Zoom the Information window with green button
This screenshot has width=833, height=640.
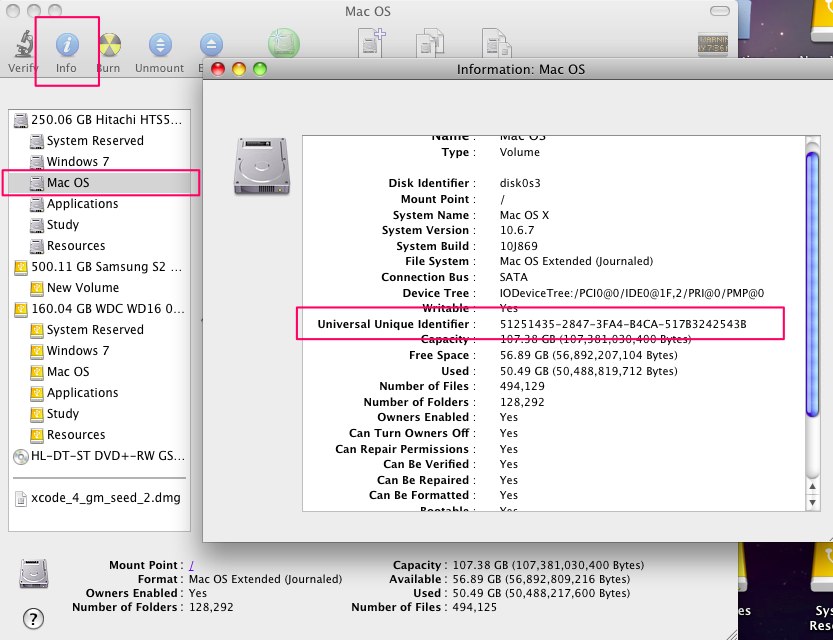[x=260, y=69]
